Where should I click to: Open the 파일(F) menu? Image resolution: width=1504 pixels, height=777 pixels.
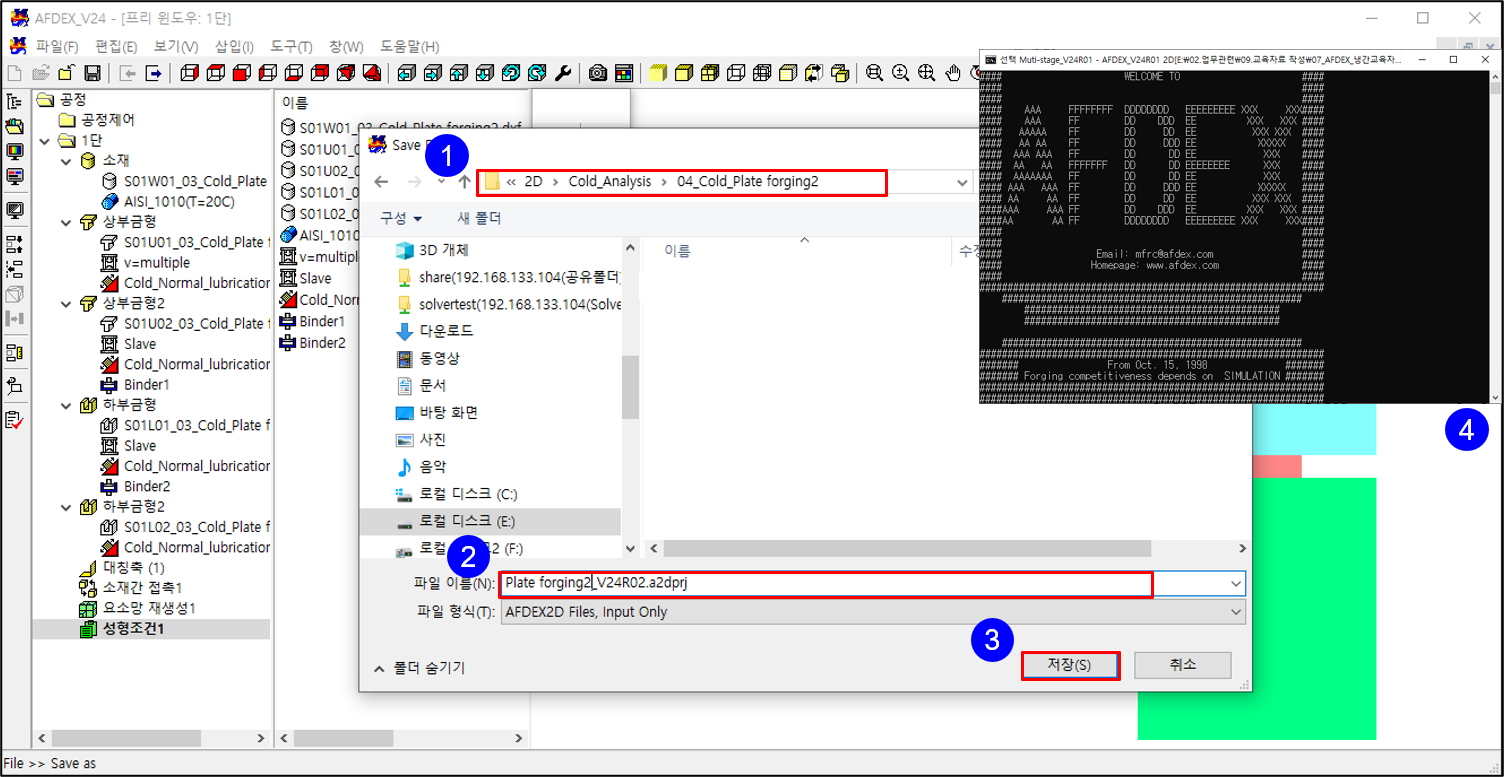click(x=57, y=47)
